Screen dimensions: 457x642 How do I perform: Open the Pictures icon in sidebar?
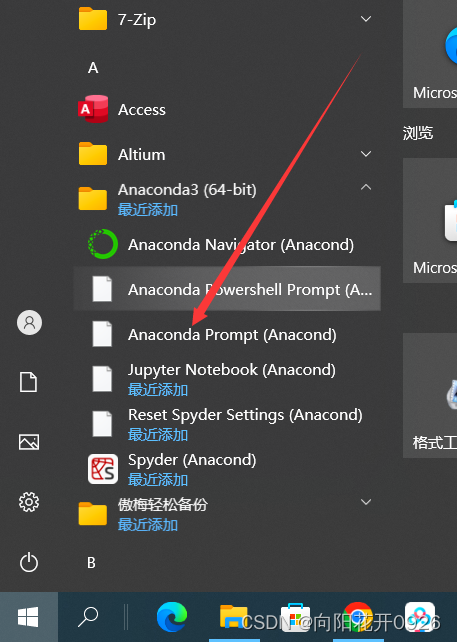[x=29, y=442]
